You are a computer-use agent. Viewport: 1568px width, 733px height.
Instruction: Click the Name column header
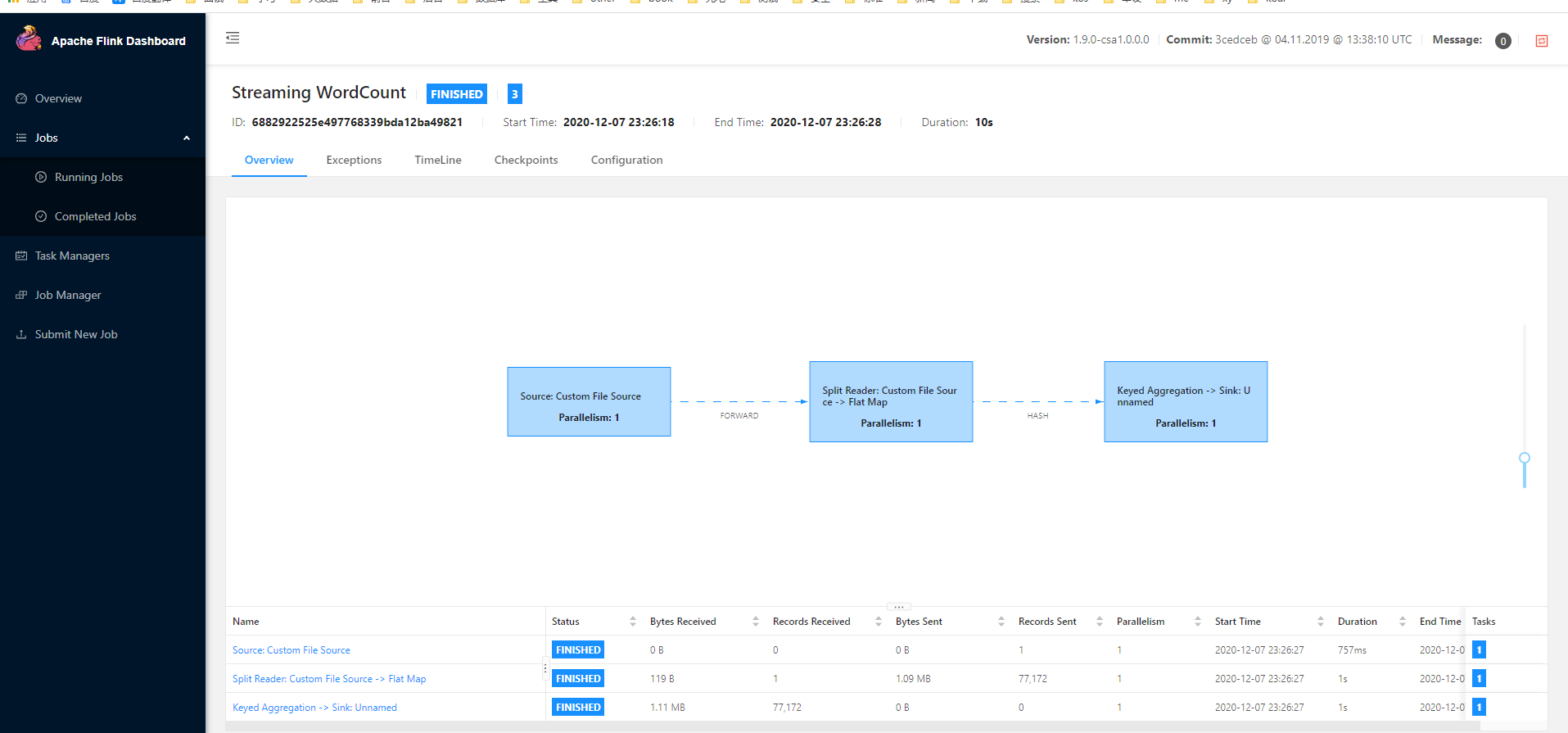[x=246, y=622]
